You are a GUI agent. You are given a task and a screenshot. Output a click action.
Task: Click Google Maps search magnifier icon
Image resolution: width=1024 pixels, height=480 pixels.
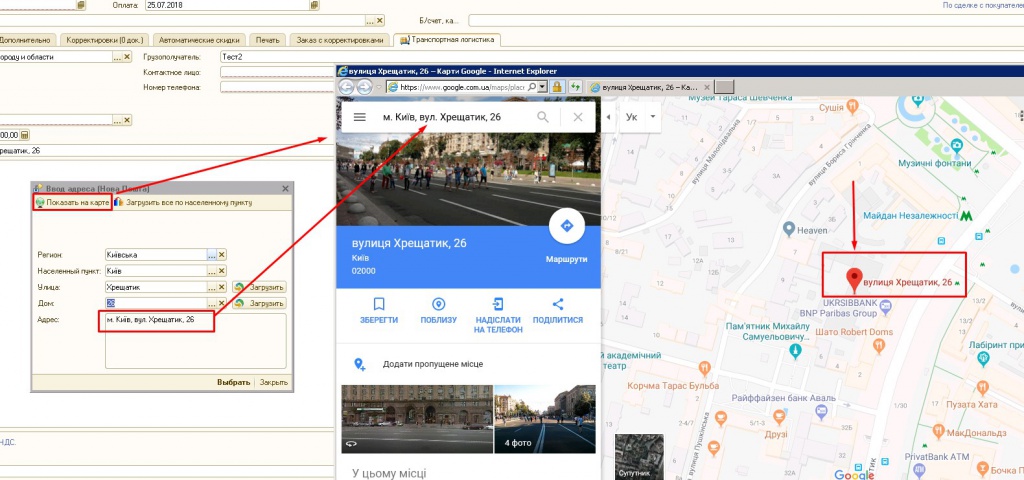coord(543,118)
